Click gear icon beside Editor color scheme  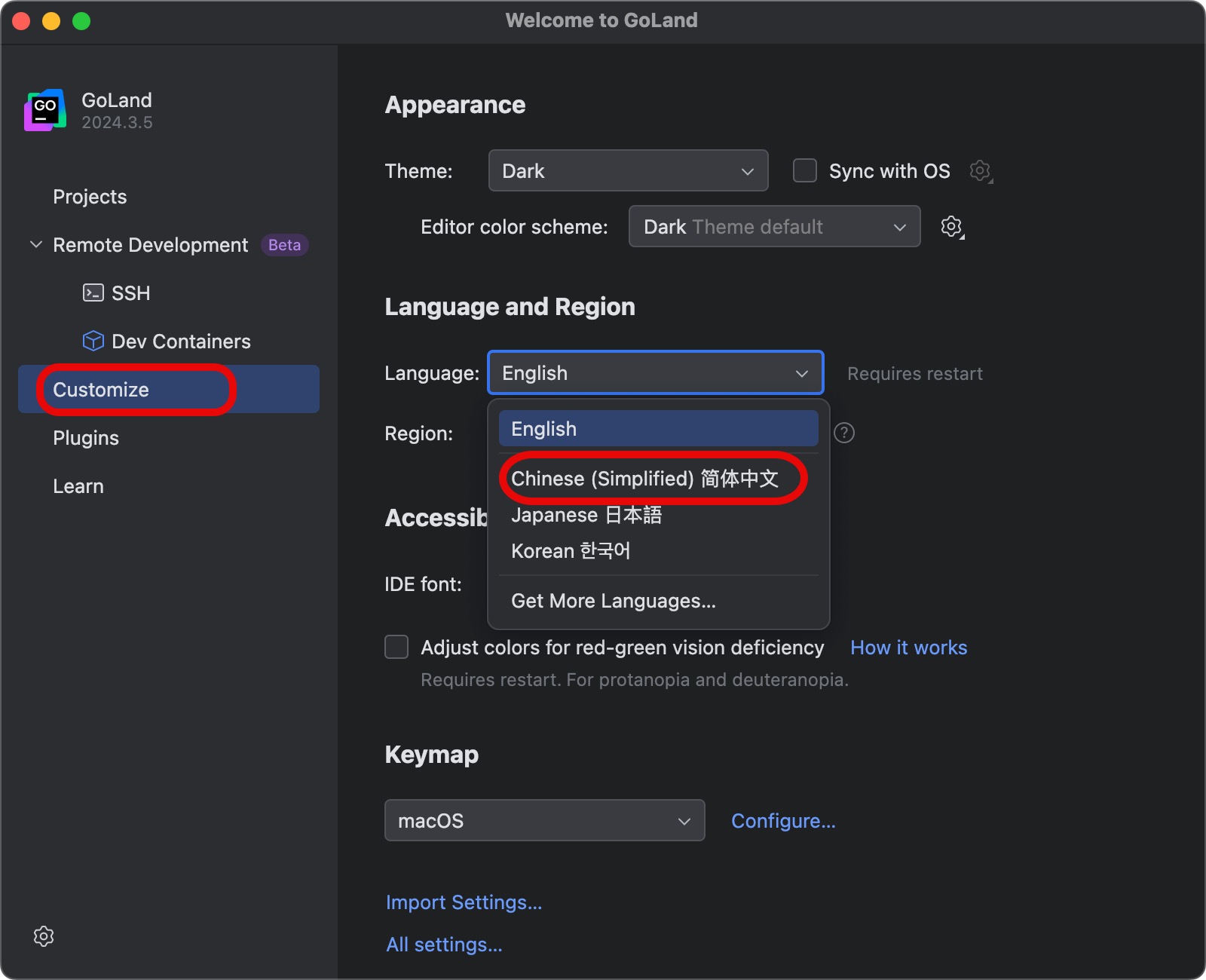tap(952, 227)
